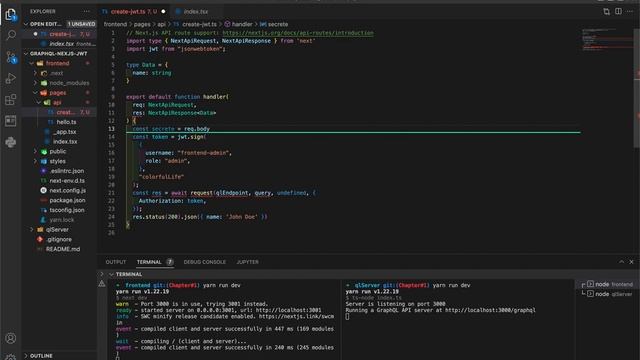
Task: Open .gitignore file
Action: [59, 239]
